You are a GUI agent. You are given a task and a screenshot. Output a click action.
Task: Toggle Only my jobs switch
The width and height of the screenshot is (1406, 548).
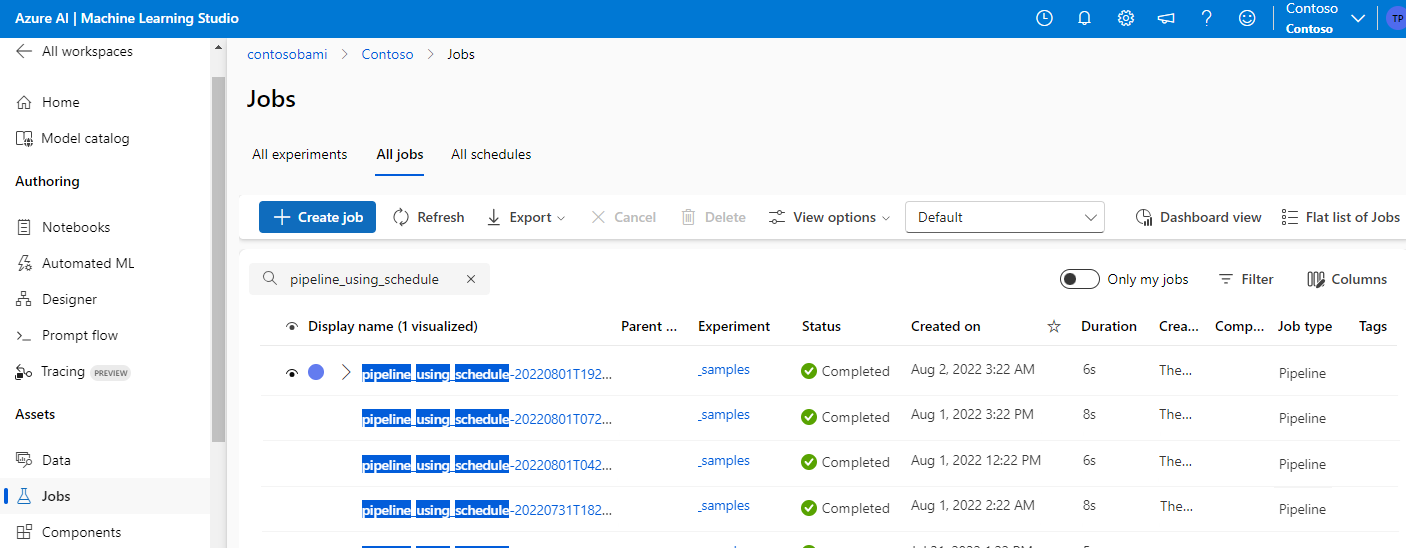(x=1080, y=279)
